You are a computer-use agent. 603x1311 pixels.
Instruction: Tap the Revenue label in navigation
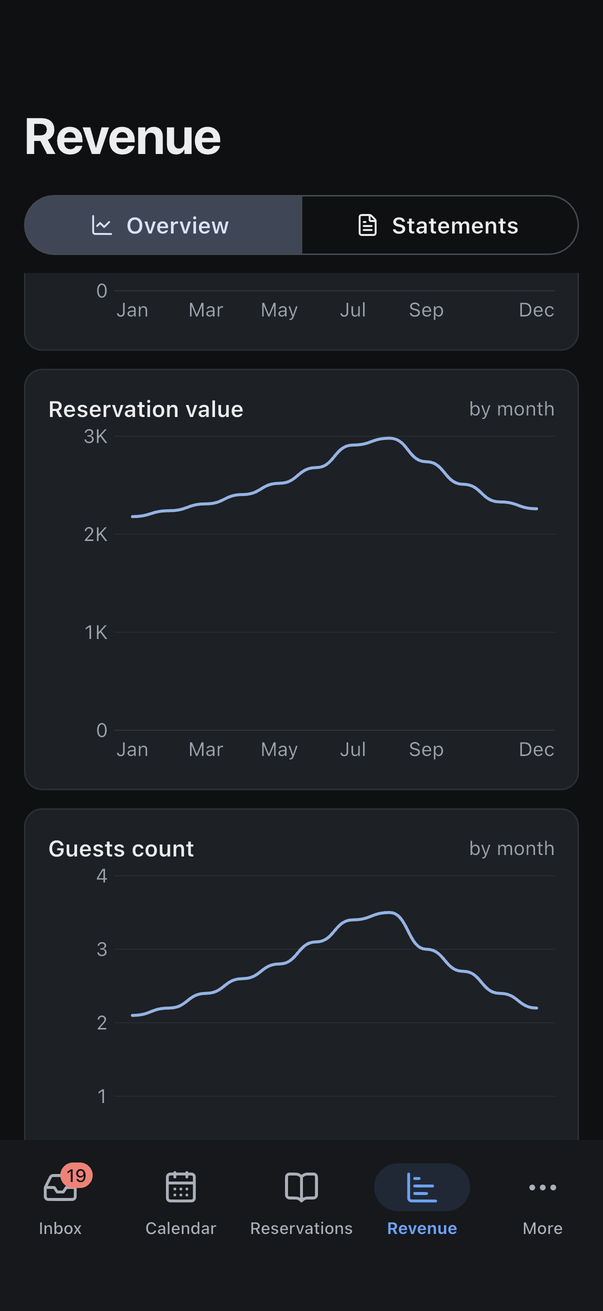click(x=422, y=1228)
